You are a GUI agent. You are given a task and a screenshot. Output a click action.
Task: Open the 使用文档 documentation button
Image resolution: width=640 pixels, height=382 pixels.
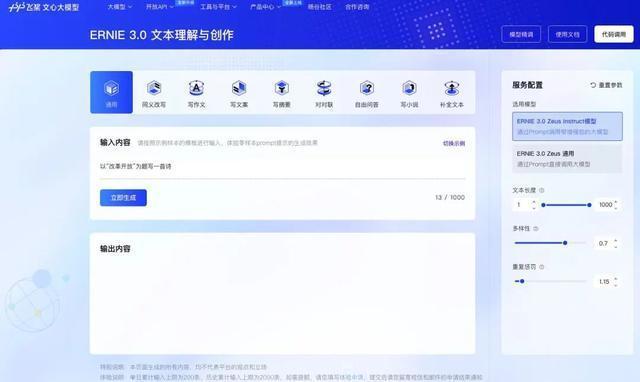coord(567,34)
